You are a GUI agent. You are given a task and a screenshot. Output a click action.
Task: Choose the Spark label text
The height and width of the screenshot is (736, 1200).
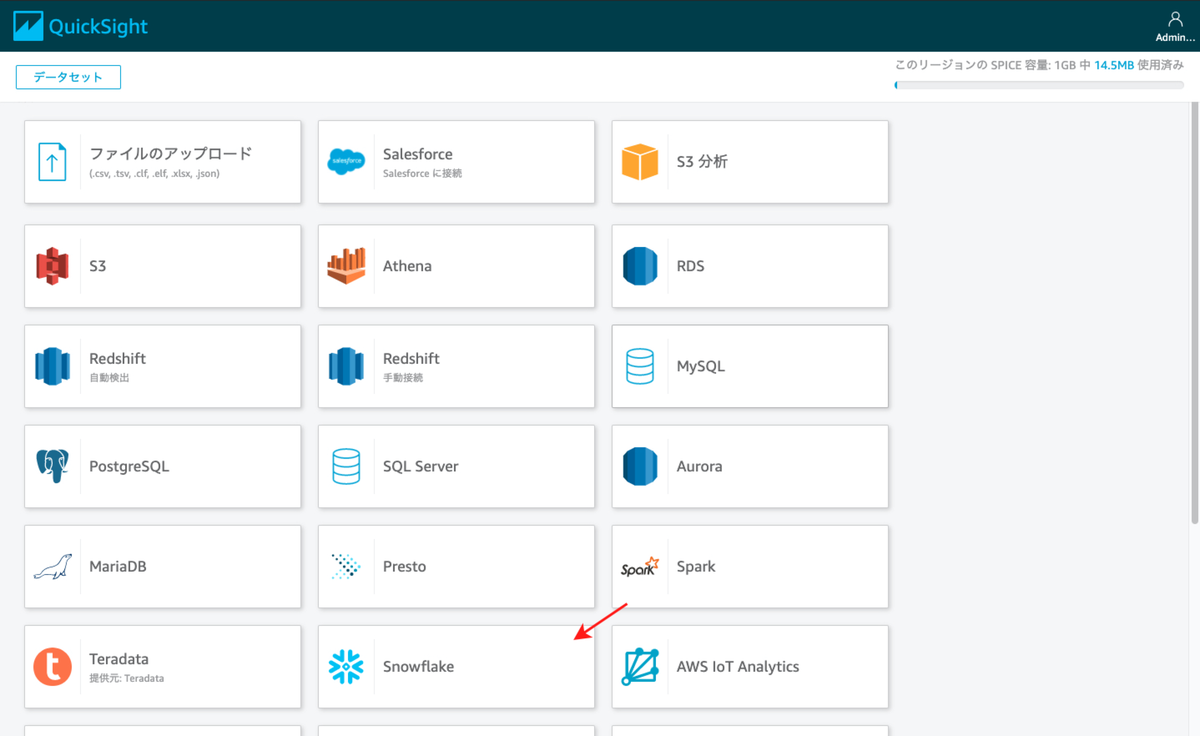click(x=696, y=566)
